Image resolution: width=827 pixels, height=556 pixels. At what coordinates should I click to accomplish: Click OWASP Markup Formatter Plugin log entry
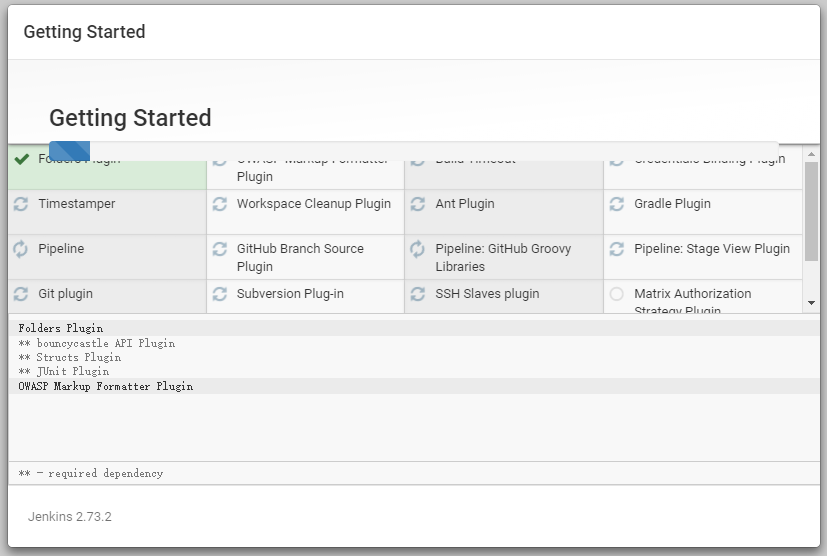(105, 386)
